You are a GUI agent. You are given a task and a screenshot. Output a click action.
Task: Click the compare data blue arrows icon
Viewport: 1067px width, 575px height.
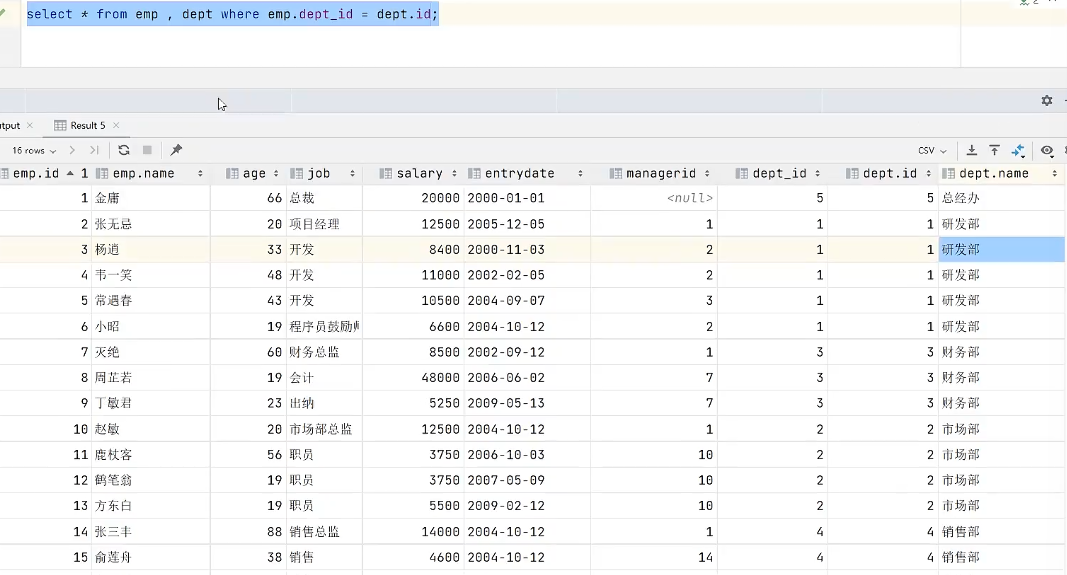1018,150
